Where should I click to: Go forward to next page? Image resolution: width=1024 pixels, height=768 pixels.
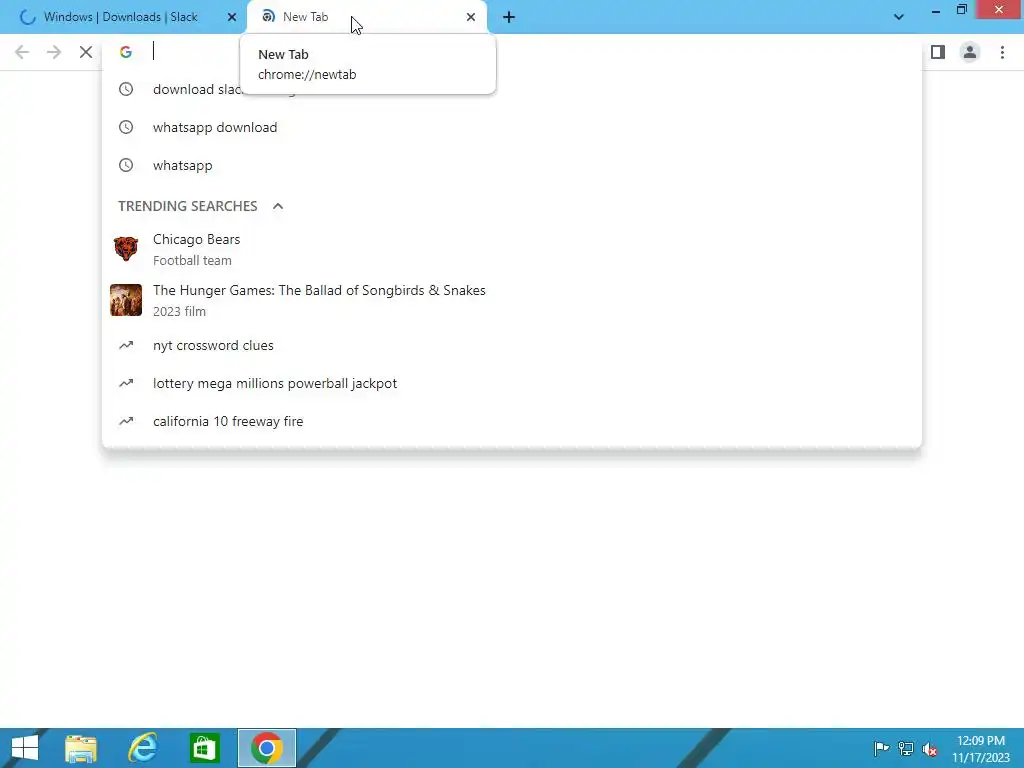pos(54,52)
